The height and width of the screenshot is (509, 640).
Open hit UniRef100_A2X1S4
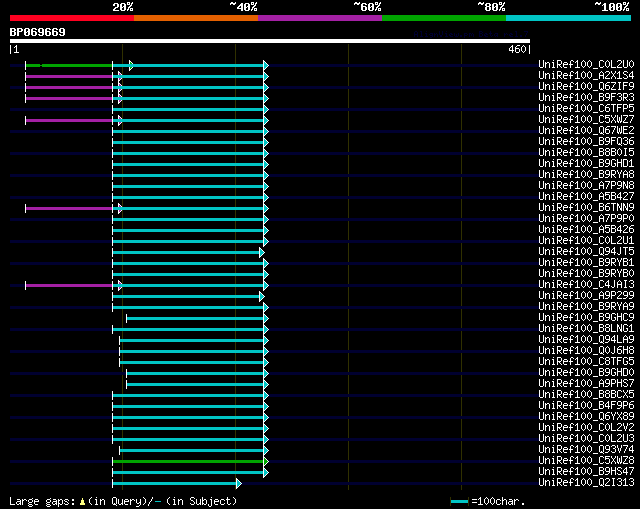click(x=586, y=76)
